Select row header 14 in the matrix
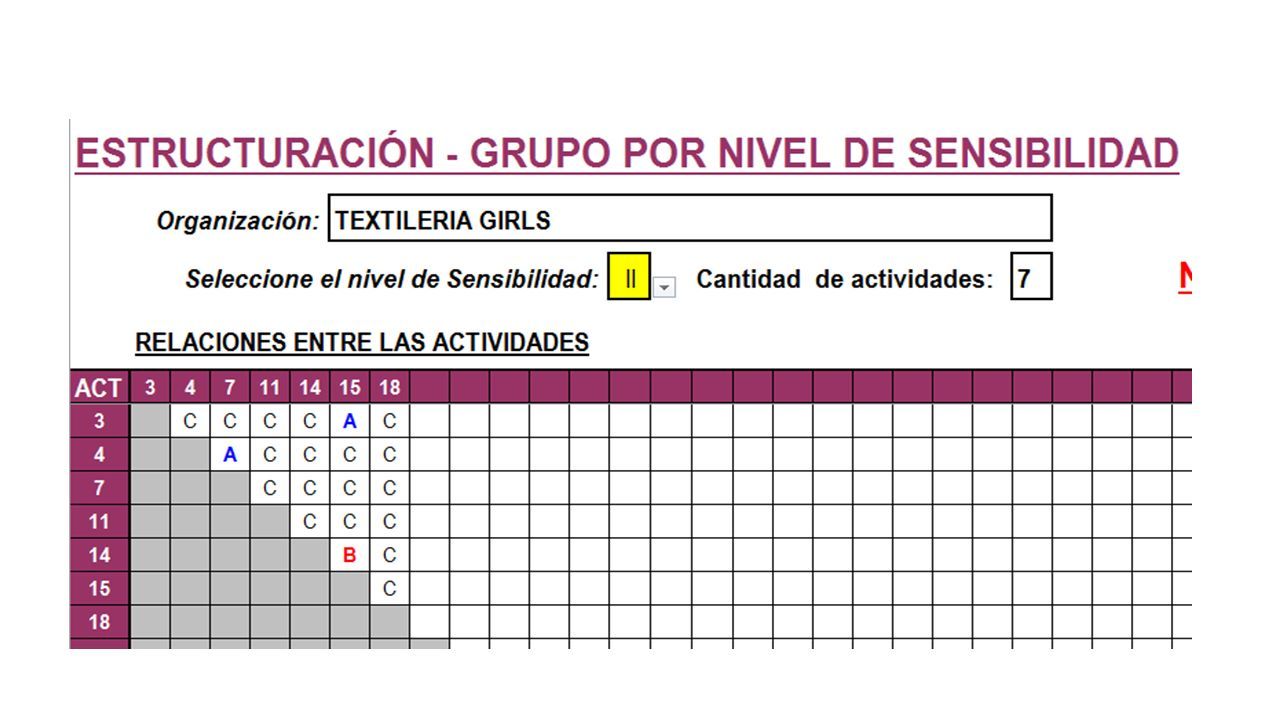Image resolution: width=1280 pixels, height=720 pixels. pos(99,555)
